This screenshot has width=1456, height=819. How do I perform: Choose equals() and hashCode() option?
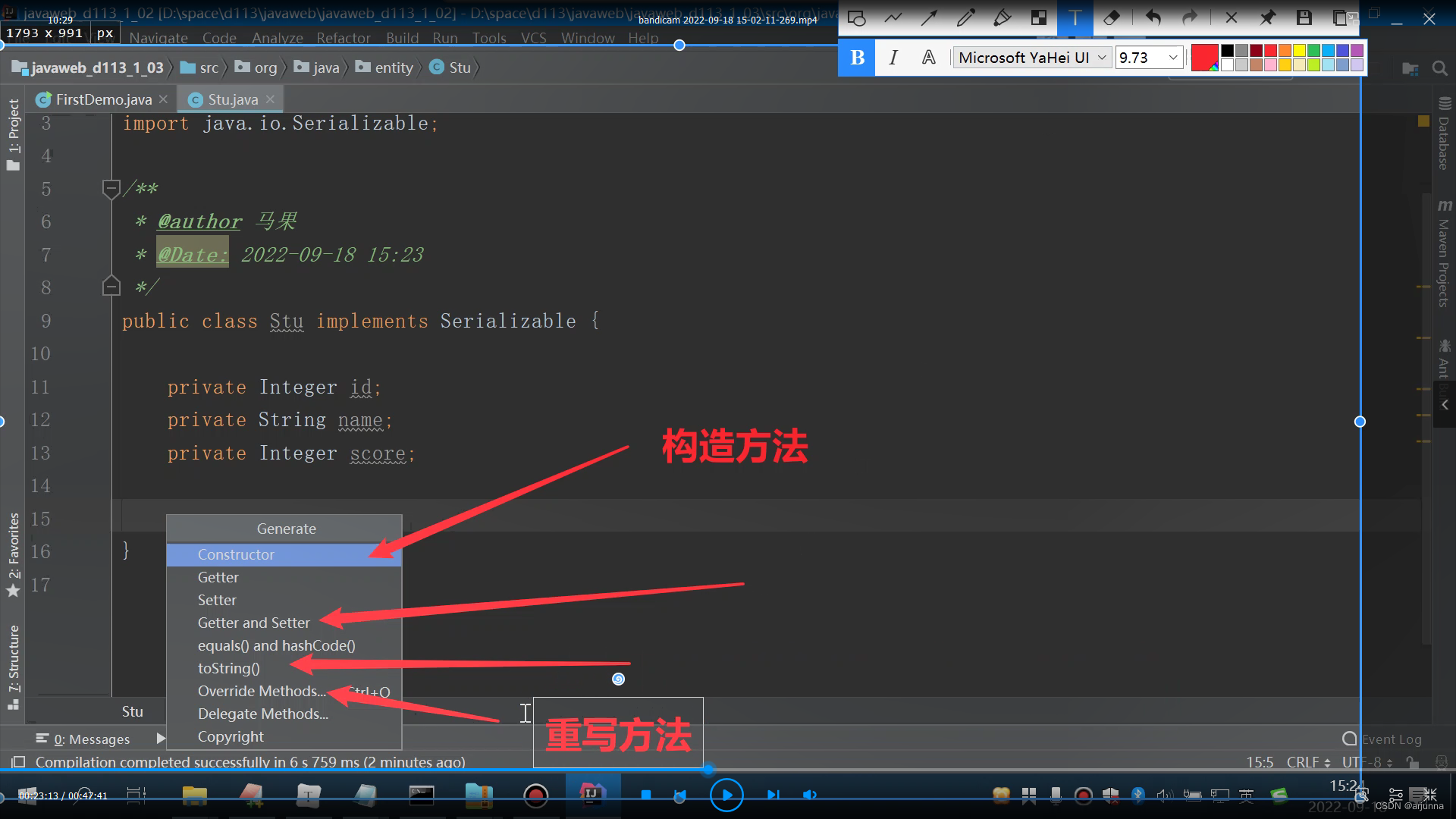[x=284, y=645]
